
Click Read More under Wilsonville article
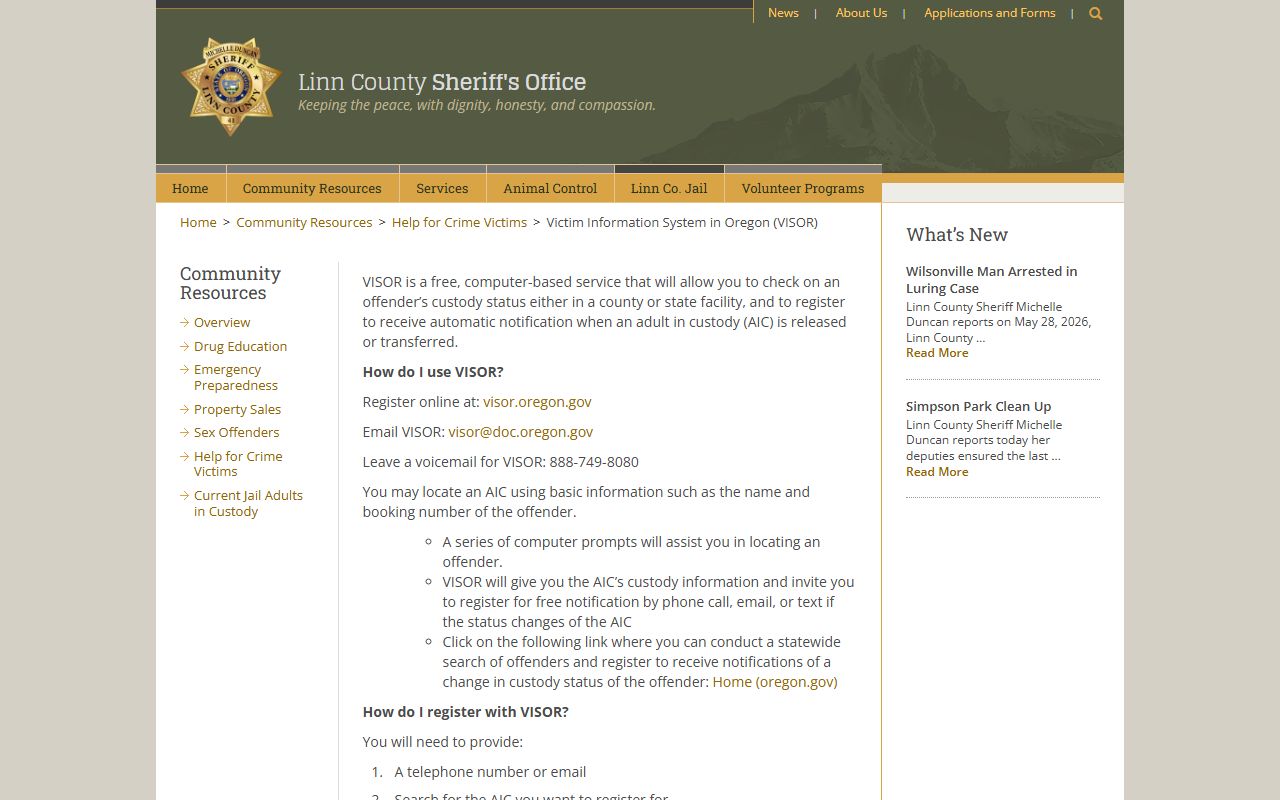(x=937, y=353)
